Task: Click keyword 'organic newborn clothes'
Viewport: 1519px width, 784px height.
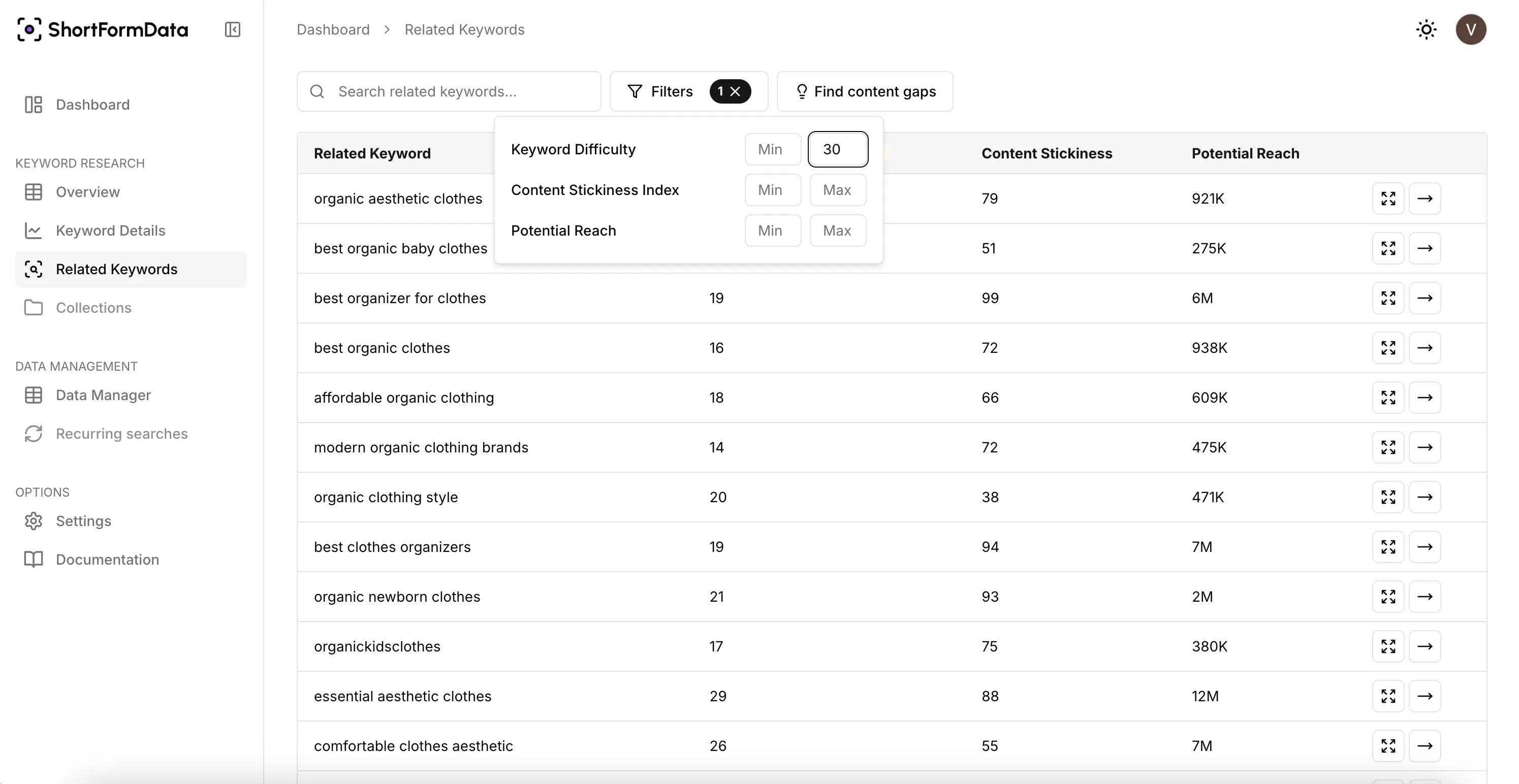Action: tap(397, 597)
